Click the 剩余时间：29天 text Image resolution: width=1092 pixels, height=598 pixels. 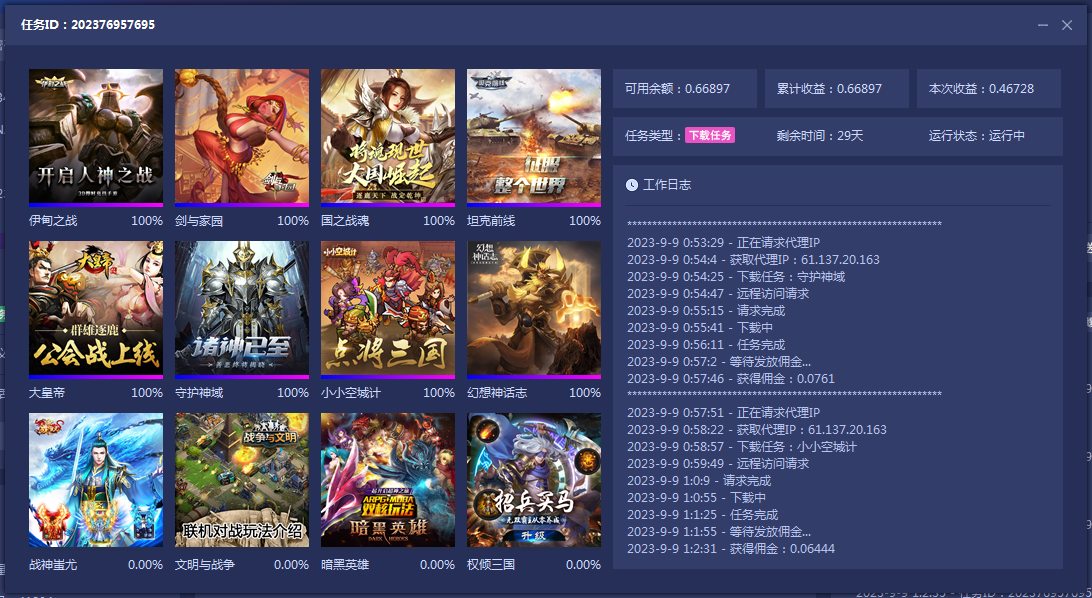pyautogui.click(x=820, y=136)
